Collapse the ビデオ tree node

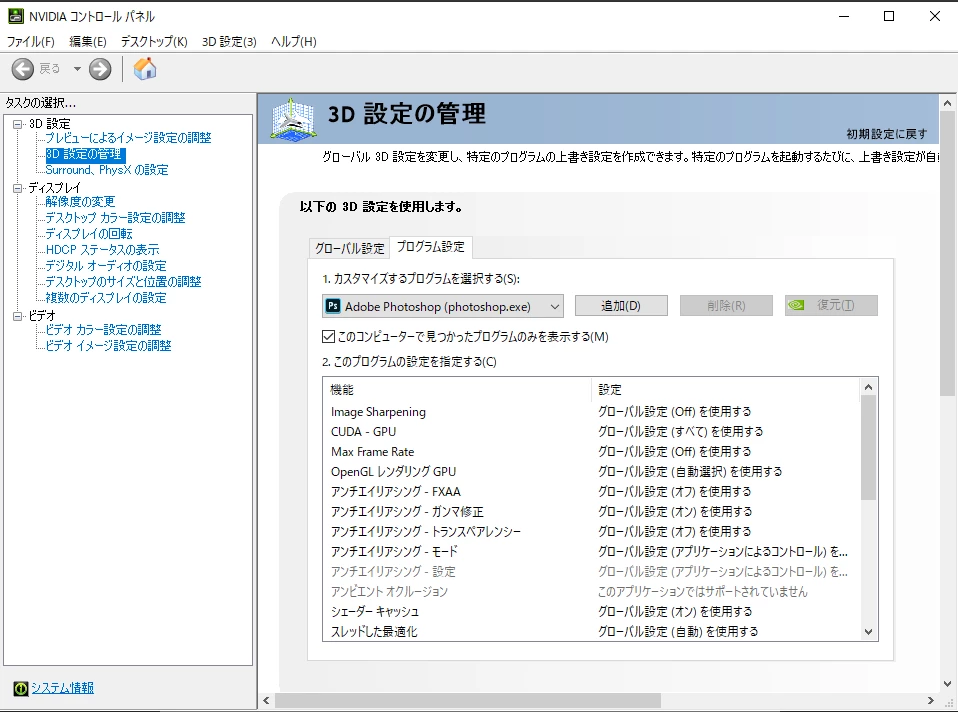18,316
